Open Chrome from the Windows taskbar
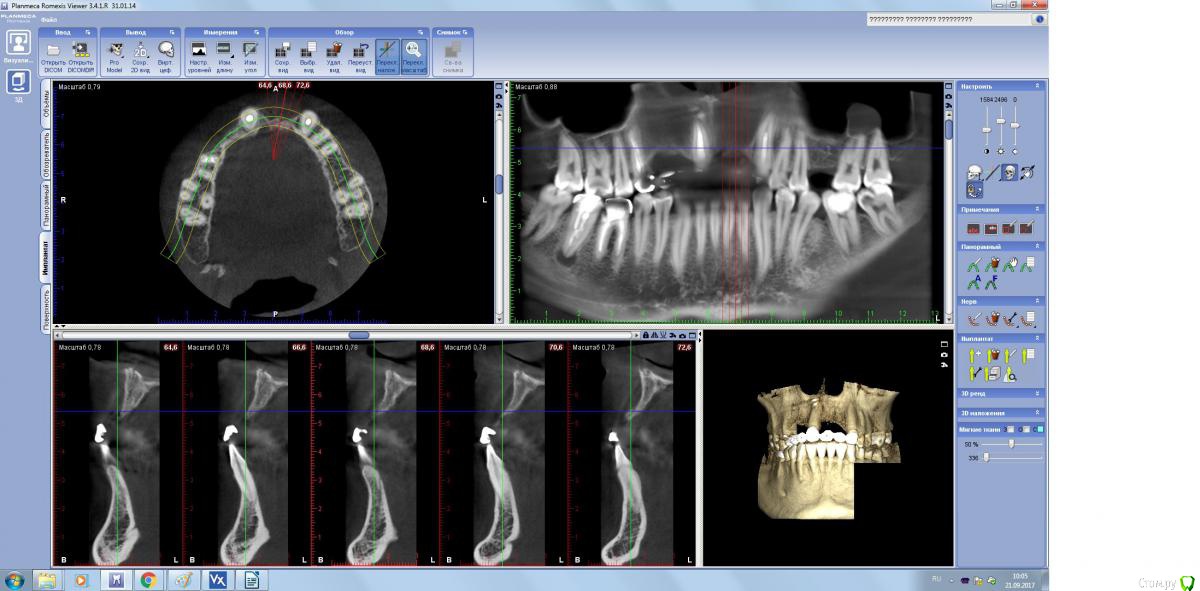 click(x=148, y=579)
